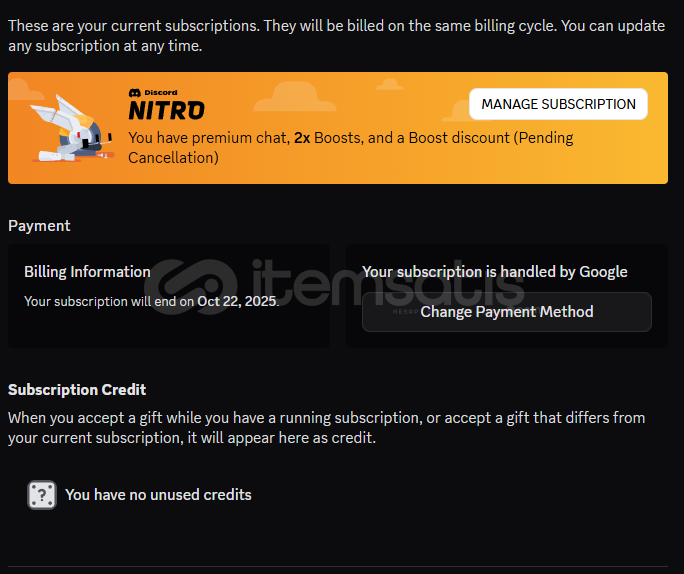Click the 'Billing Information' heading
The height and width of the screenshot is (574, 684).
[87, 272]
